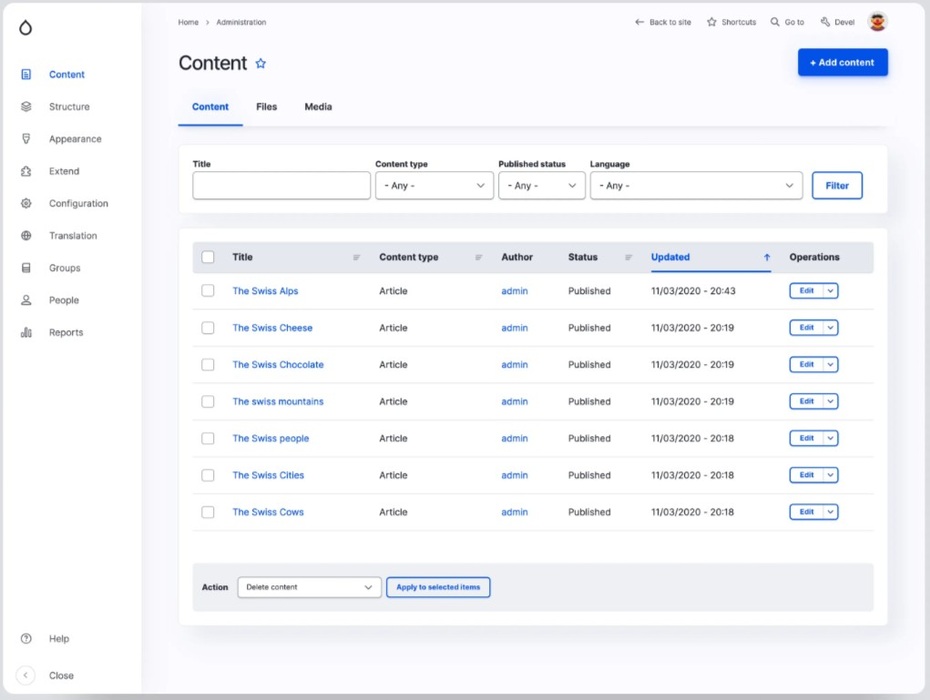930x700 pixels.
Task: Expand the Action dropdown showing Delete content
Action: (x=309, y=587)
